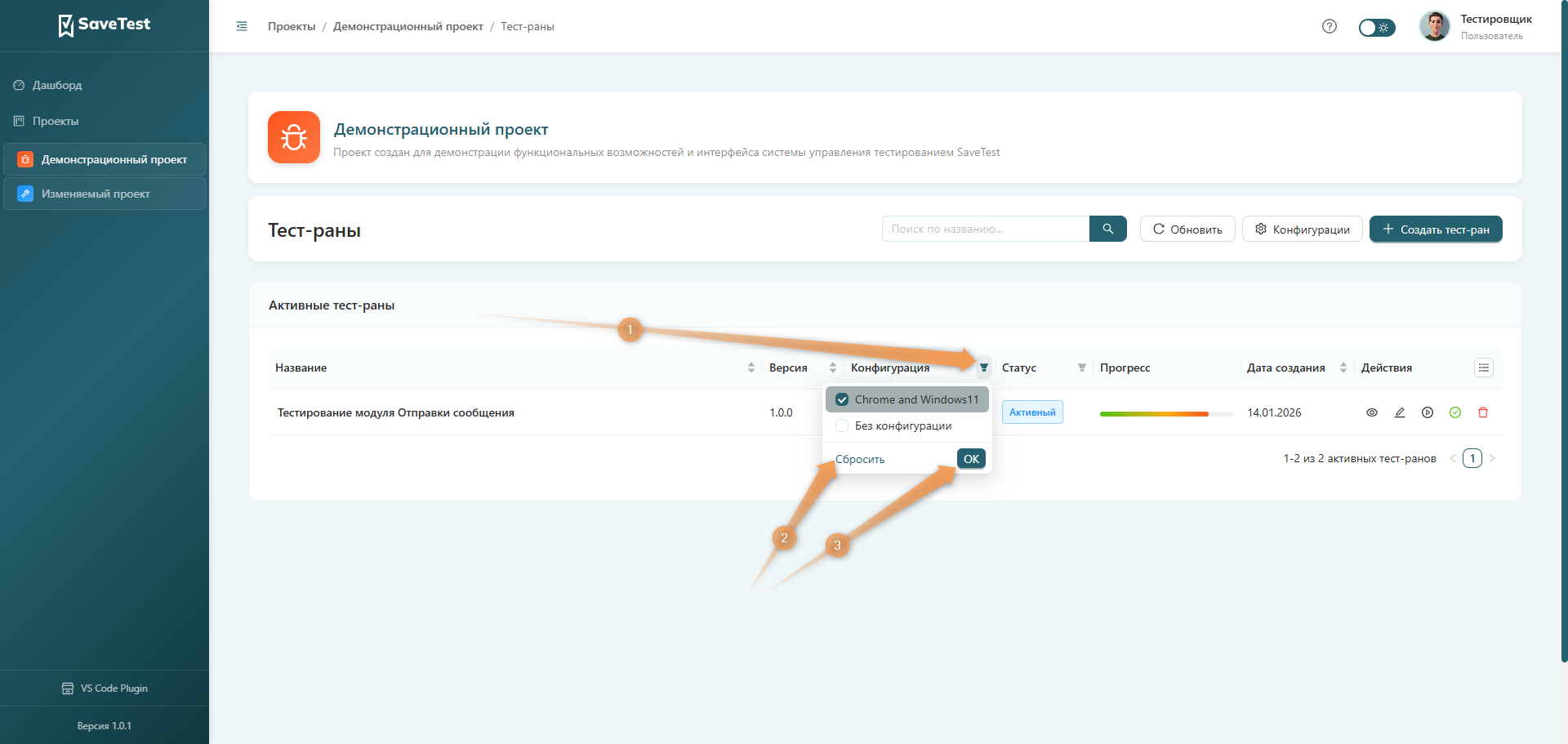Collapse the sidebar with menu icon
This screenshot has width=1568, height=744.
[x=242, y=26]
